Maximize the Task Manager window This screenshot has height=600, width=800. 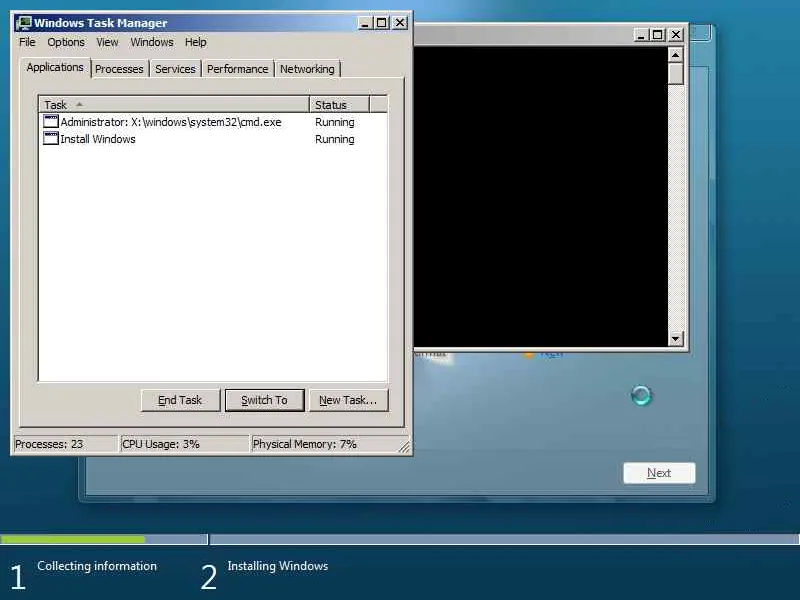(381, 23)
